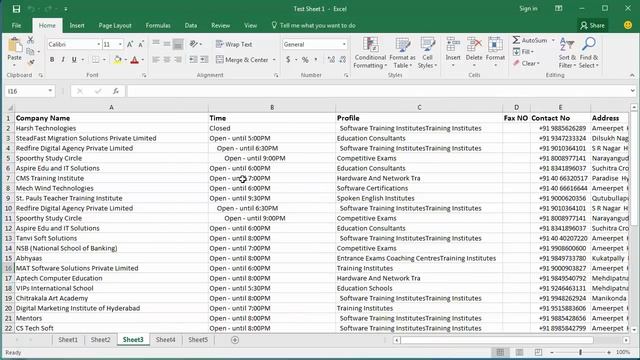Select Bottom Align icon
640x360 pixels.
click(178, 44)
